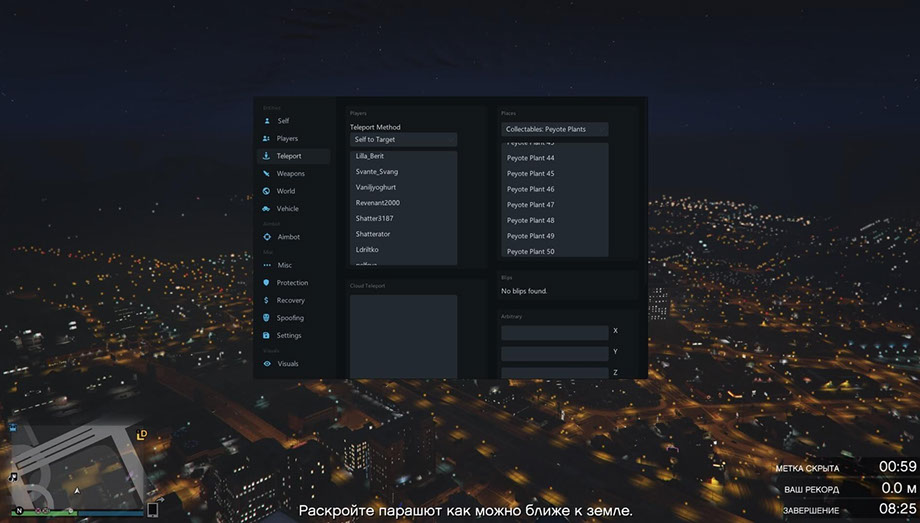Expand the Collectables: Peyote Plants dropdown

tap(554, 130)
